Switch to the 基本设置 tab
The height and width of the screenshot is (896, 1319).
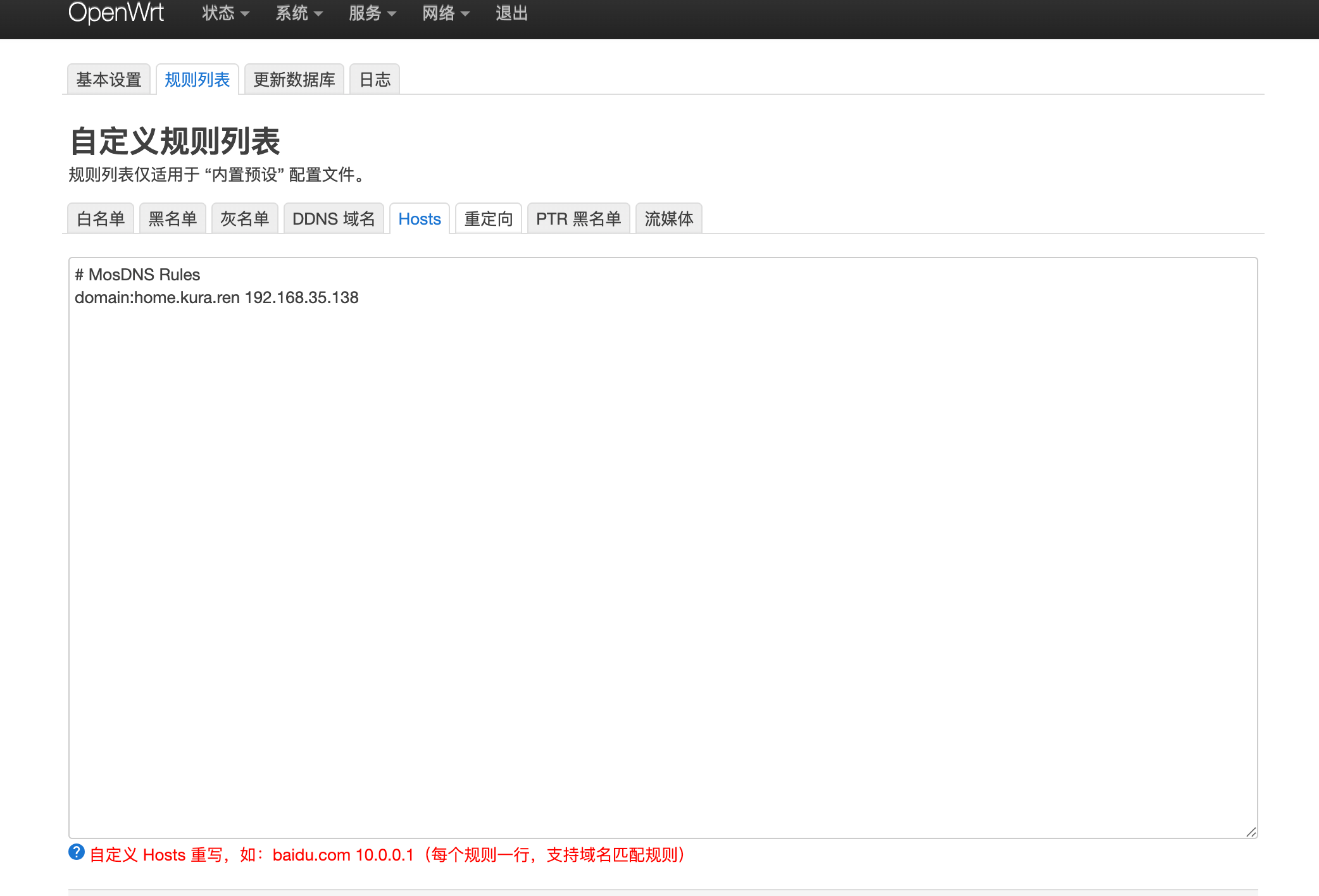pos(108,79)
